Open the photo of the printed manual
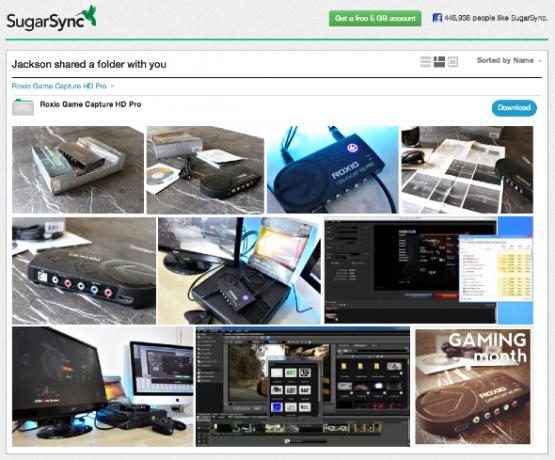Image resolution: width=555 pixels, height=460 pixels. click(467, 170)
